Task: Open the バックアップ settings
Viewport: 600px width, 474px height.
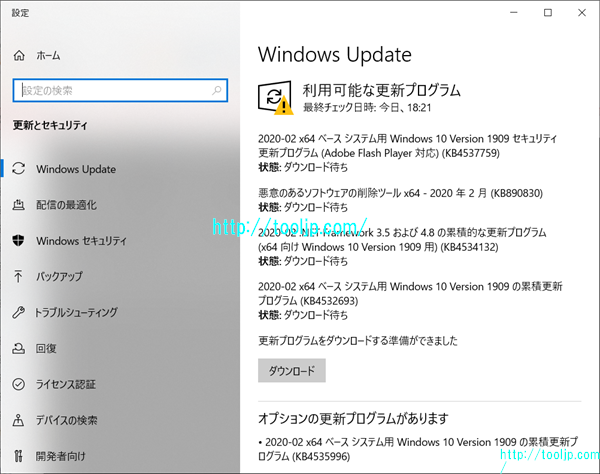Action: click(59, 276)
